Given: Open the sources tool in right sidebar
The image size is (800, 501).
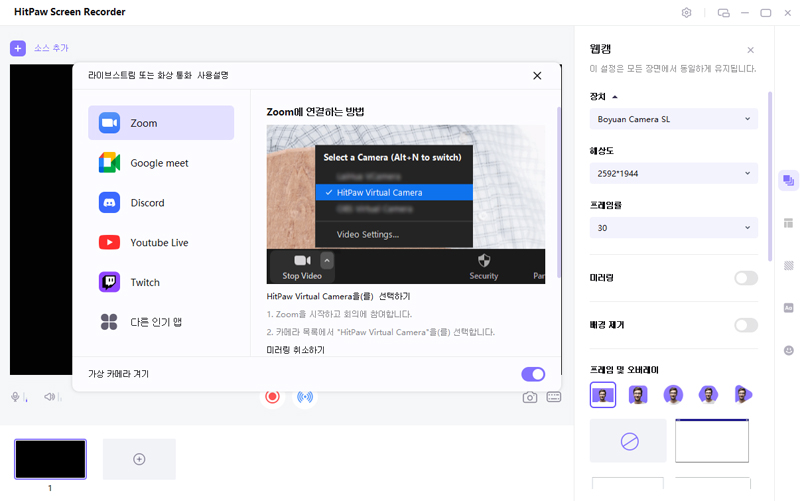Looking at the screenshot, I should tap(788, 181).
